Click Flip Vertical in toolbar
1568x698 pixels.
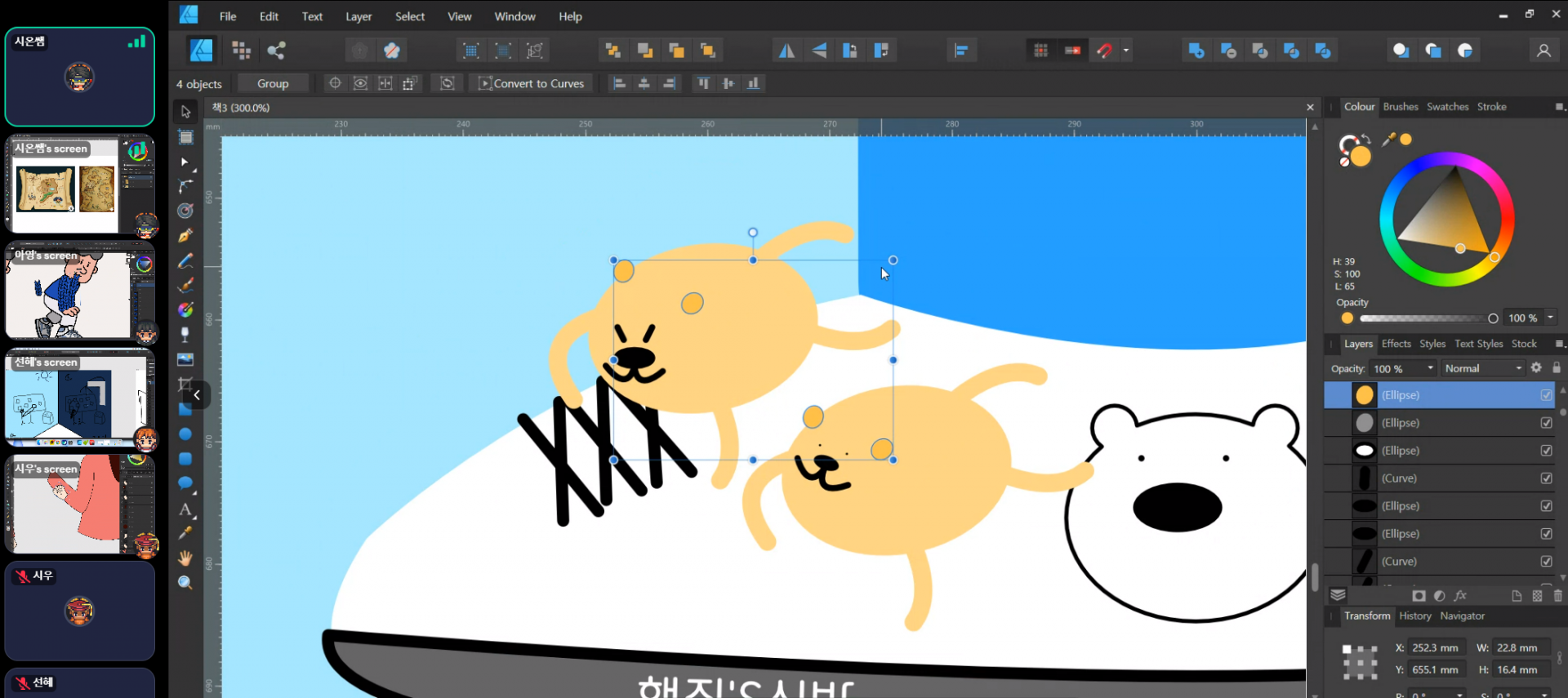click(818, 51)
